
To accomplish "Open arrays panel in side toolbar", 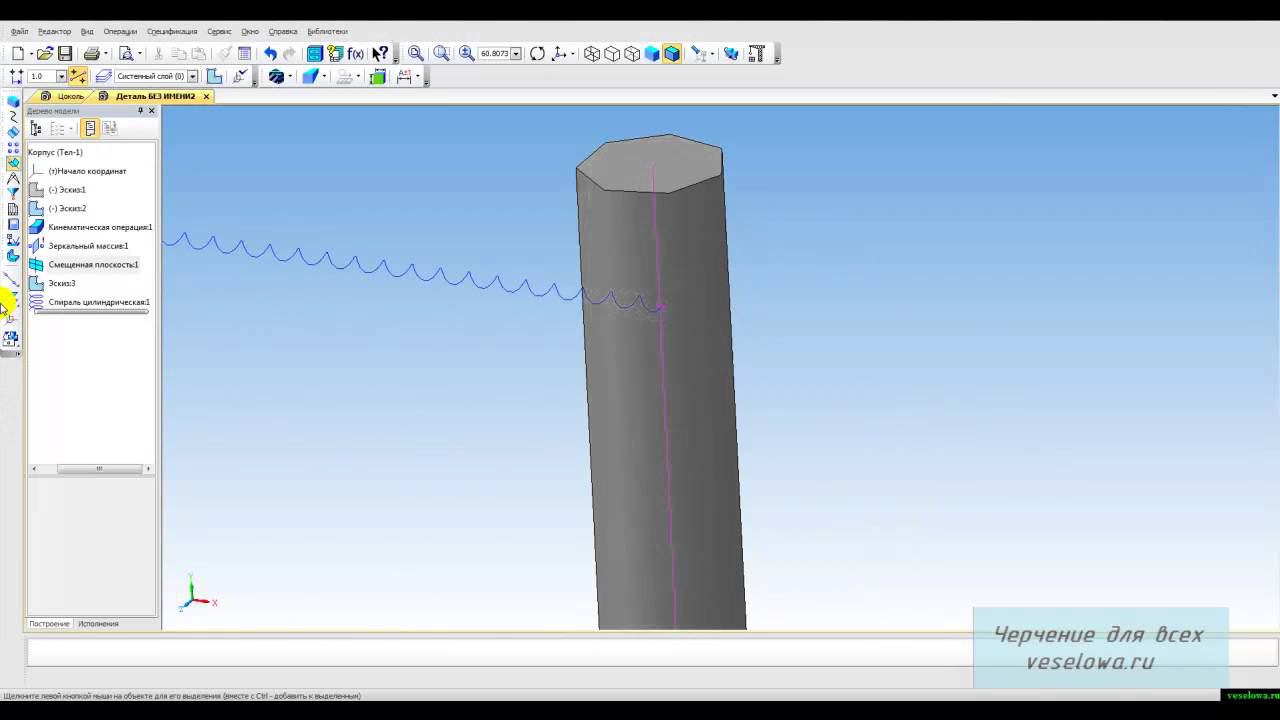I will point(13,147).
